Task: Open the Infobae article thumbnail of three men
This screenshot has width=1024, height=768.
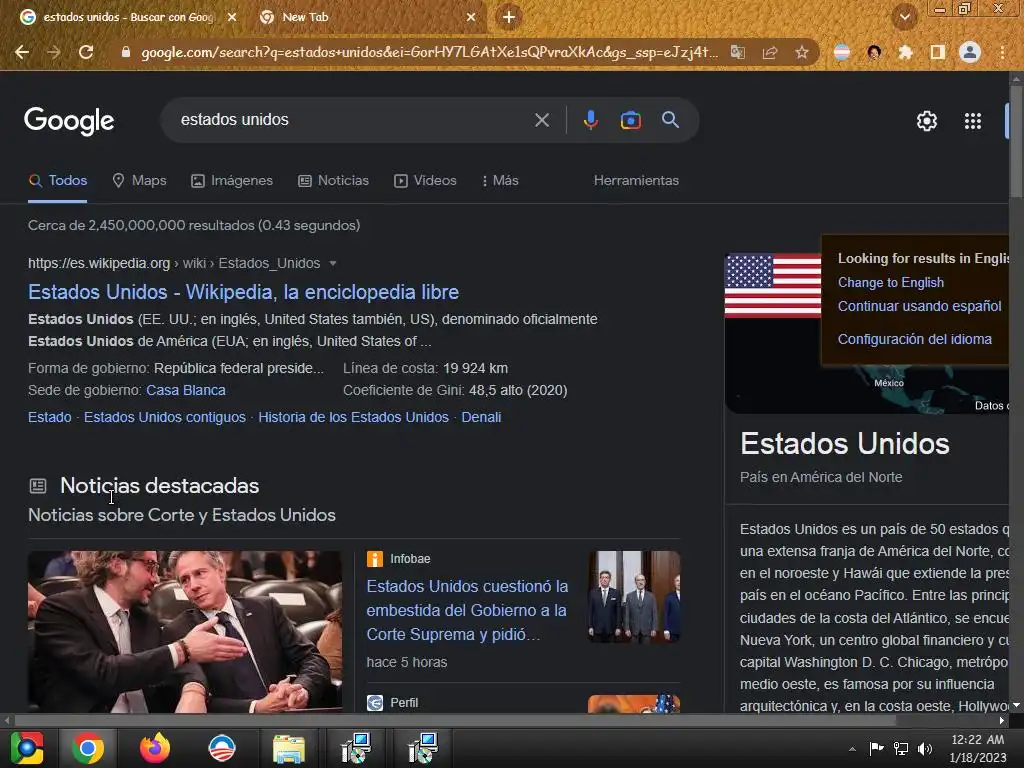Action: coord(633,597)
